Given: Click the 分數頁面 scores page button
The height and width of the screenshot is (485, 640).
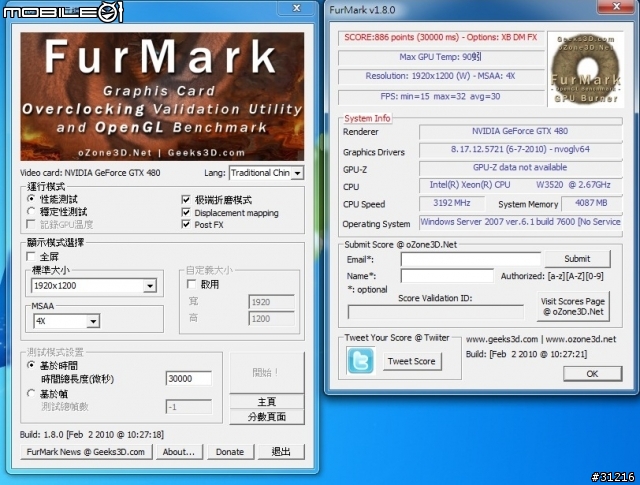Looking at the screenshot, I should click(x=267, y=417).
